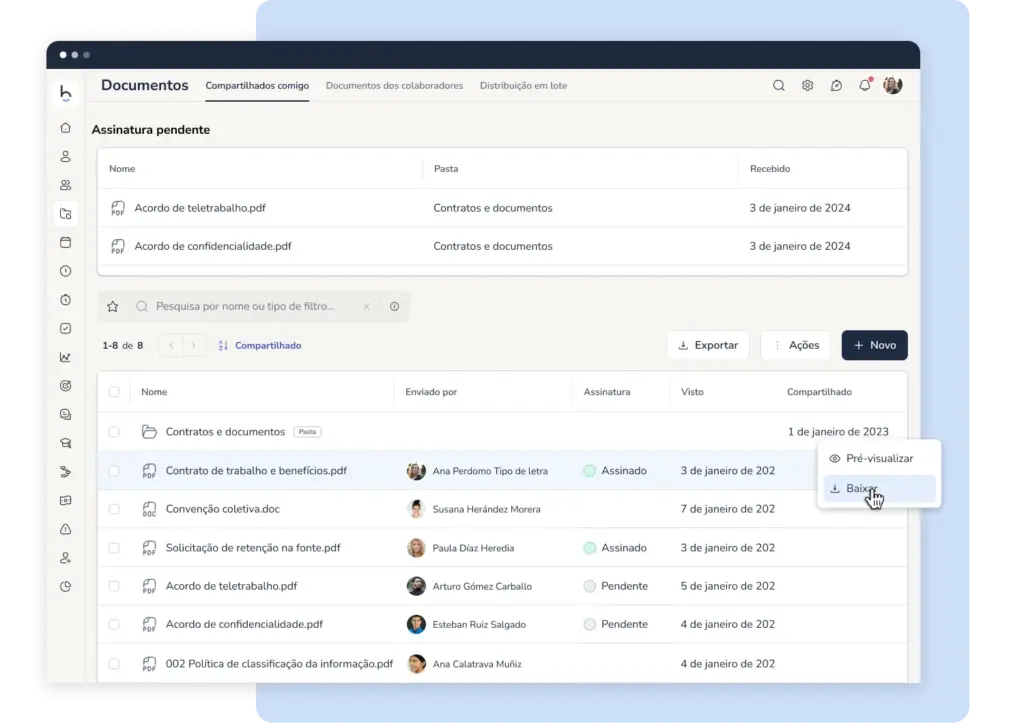Click the brand logo at sidebar top
Viewport: 1024px width, 724px height.
[x=65, y=93]
